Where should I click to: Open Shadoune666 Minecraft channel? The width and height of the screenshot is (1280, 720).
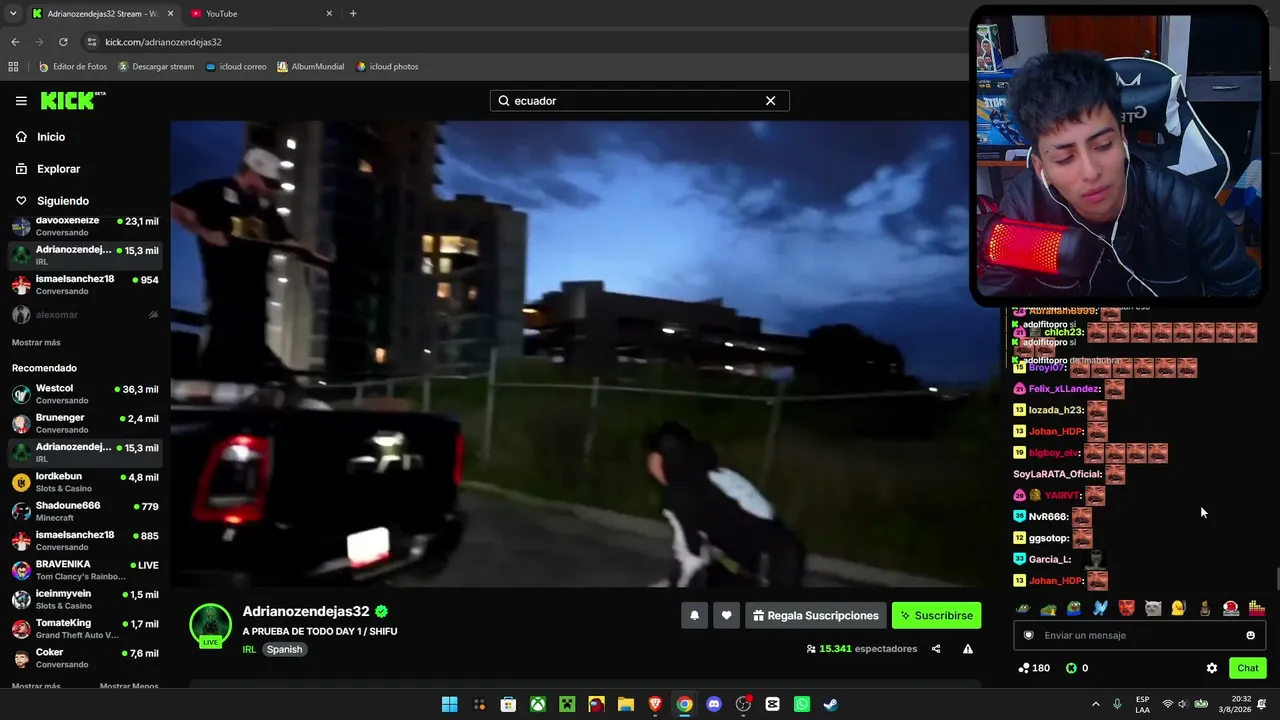click(x=85, y=511)
